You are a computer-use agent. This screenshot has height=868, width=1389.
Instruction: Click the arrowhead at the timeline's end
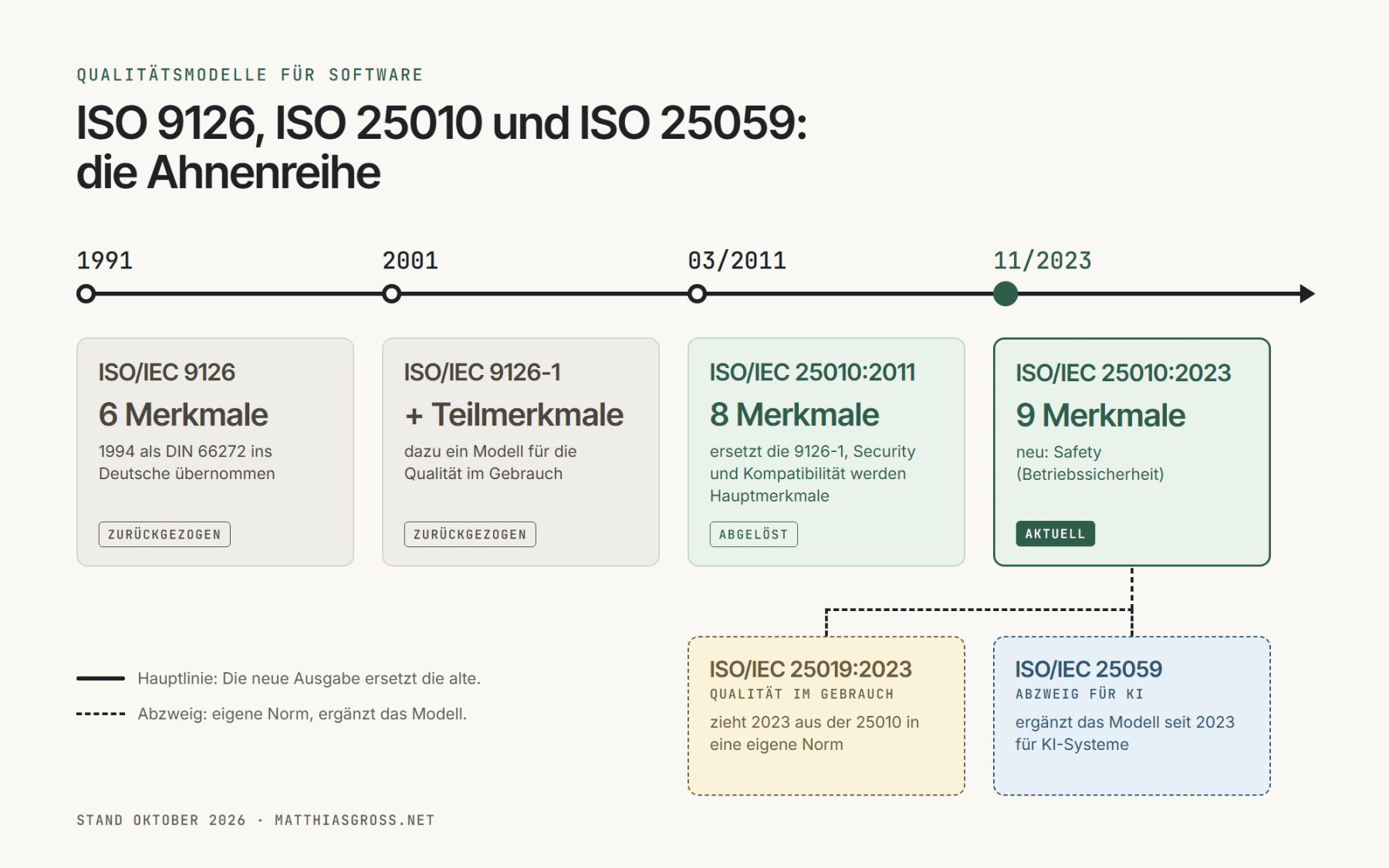click(x=1307, y=294)
